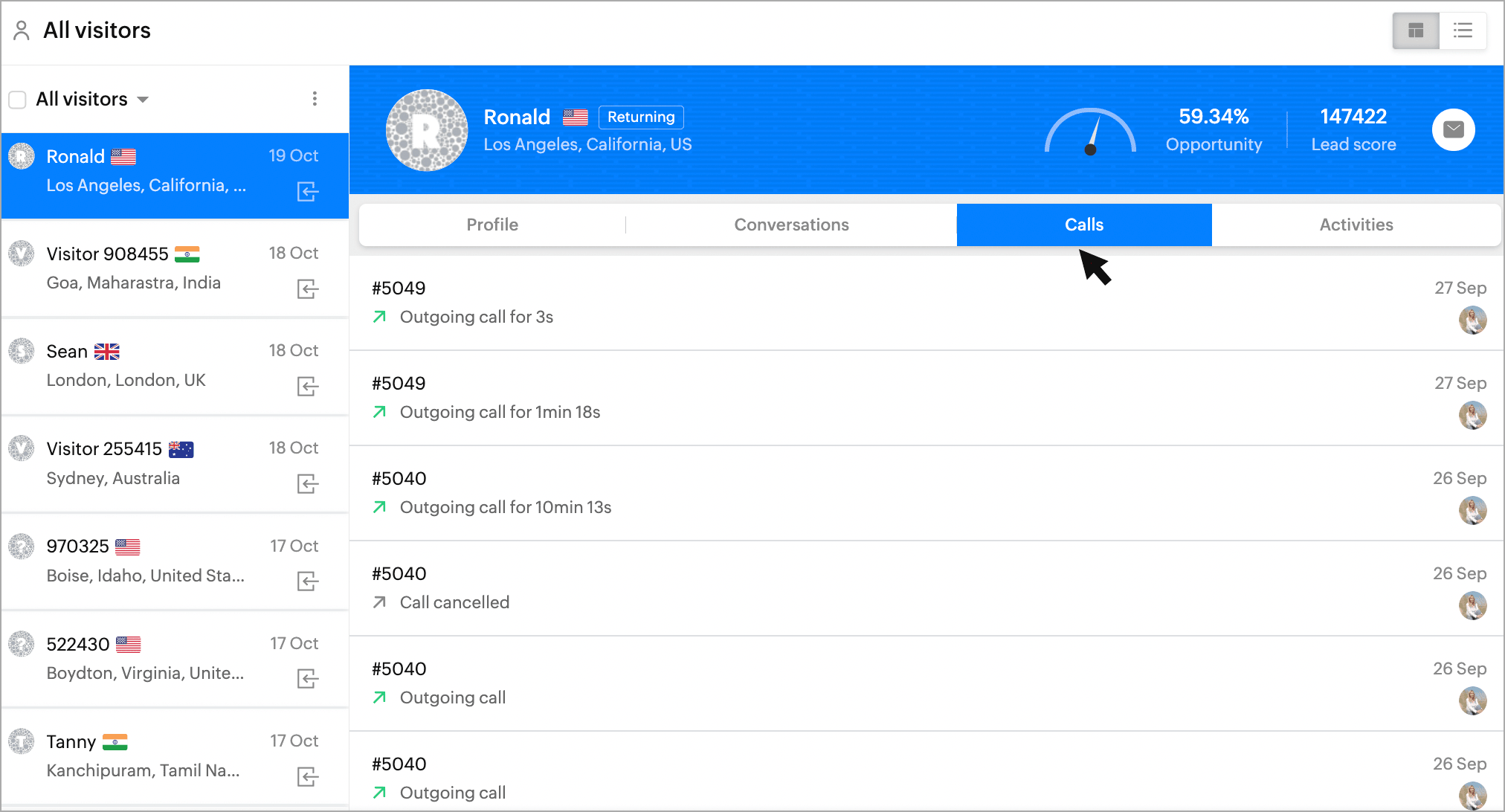Open the three-dot menu in visitors panel
The image size is (1505, 812).
click(315, 99)
